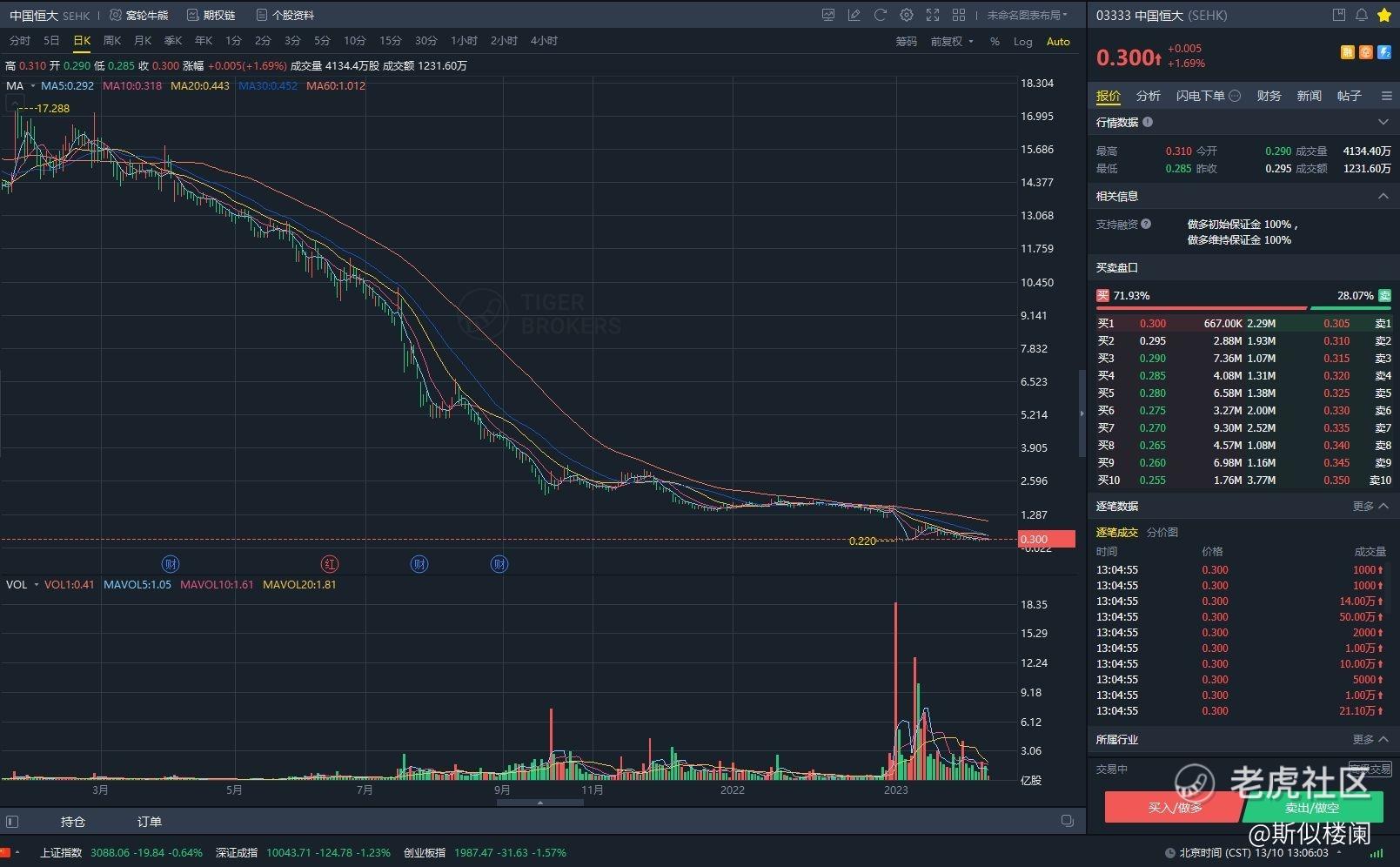The width and height of the screenshot is (1400, 867).
Task: Click the note/bookmark icon beside 03333 title
Action: click(1339, 15)
